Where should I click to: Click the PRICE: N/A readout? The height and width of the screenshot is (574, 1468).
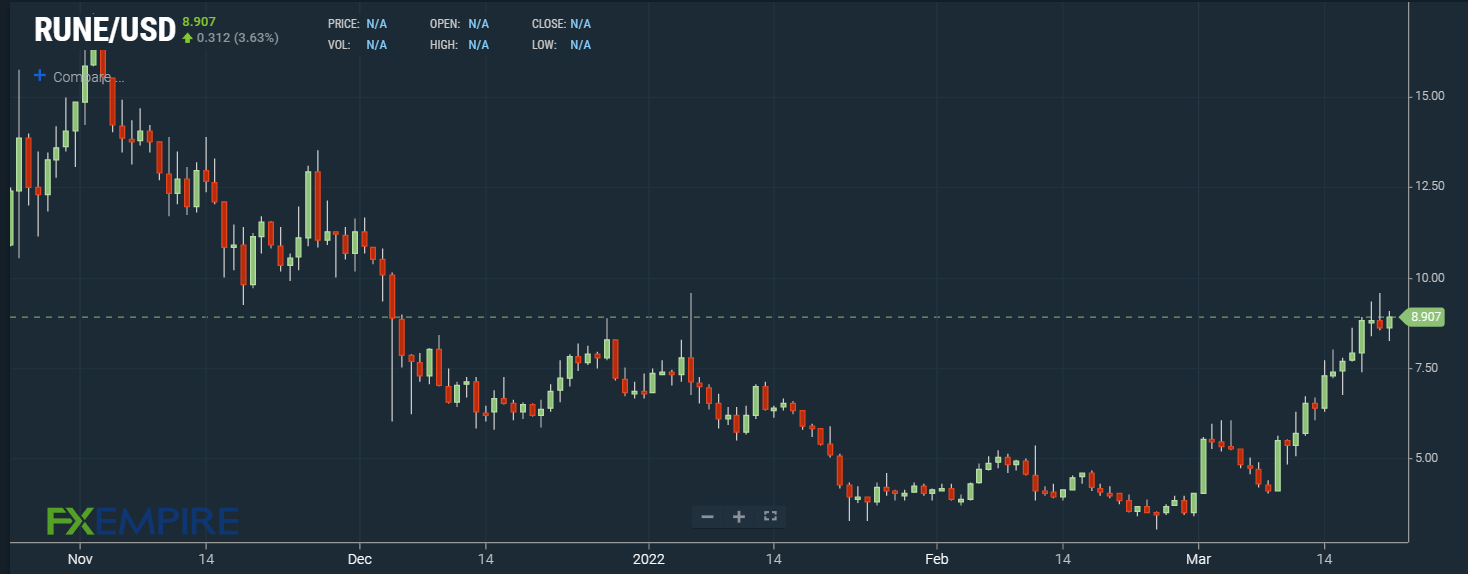[357, 23]
